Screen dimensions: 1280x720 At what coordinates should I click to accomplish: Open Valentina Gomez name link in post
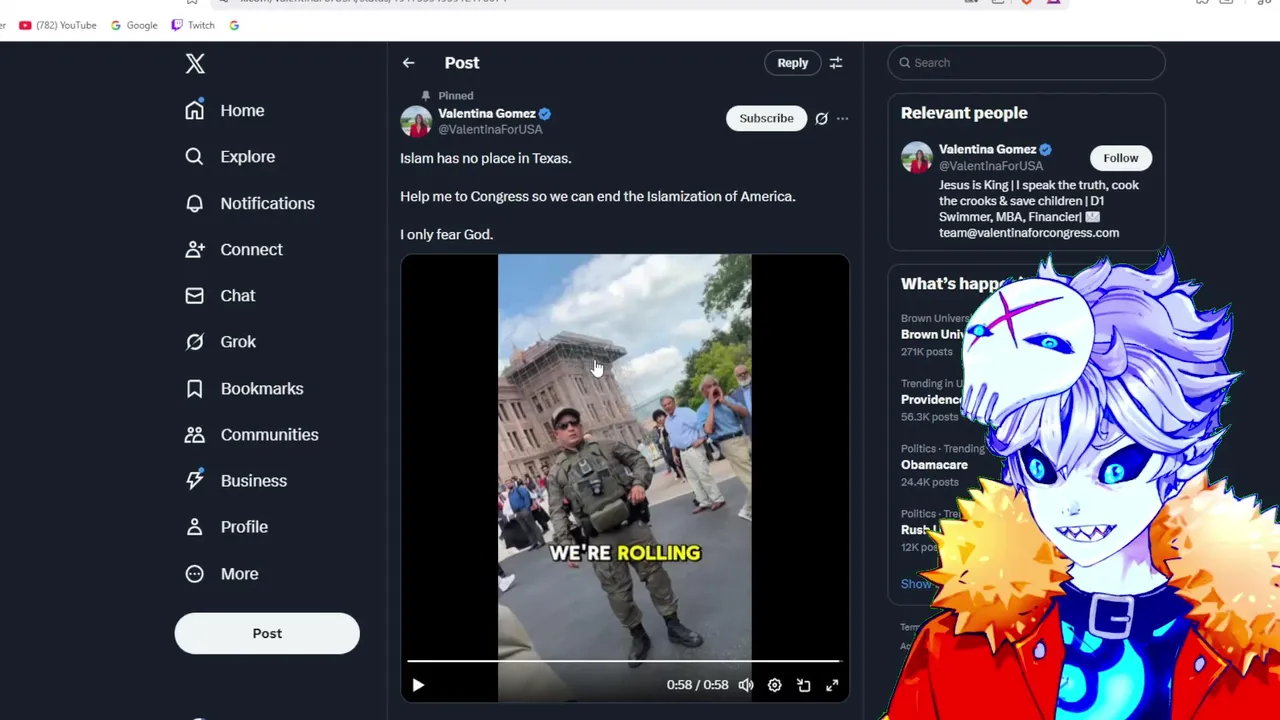pyautogui.click(x=487, y=114)
